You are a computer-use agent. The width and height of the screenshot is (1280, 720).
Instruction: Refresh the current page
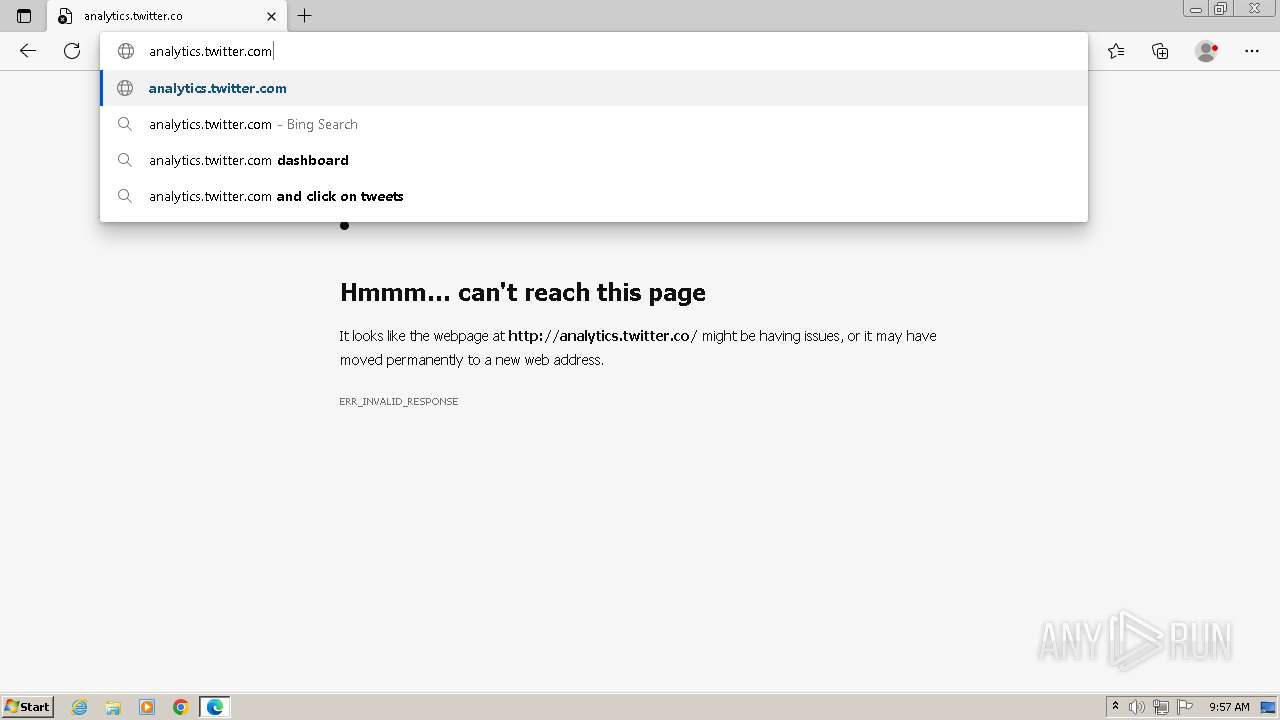coord(72,51)
